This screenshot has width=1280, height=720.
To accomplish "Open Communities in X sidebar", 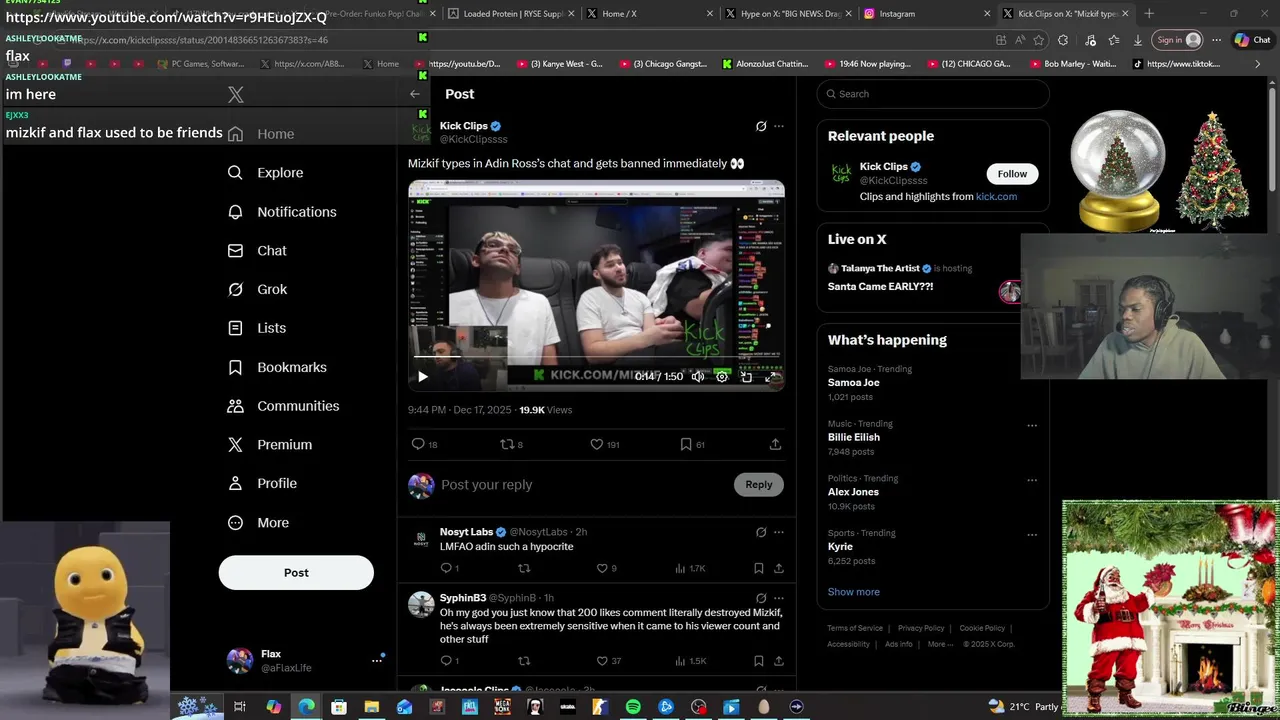I will 284,406.
